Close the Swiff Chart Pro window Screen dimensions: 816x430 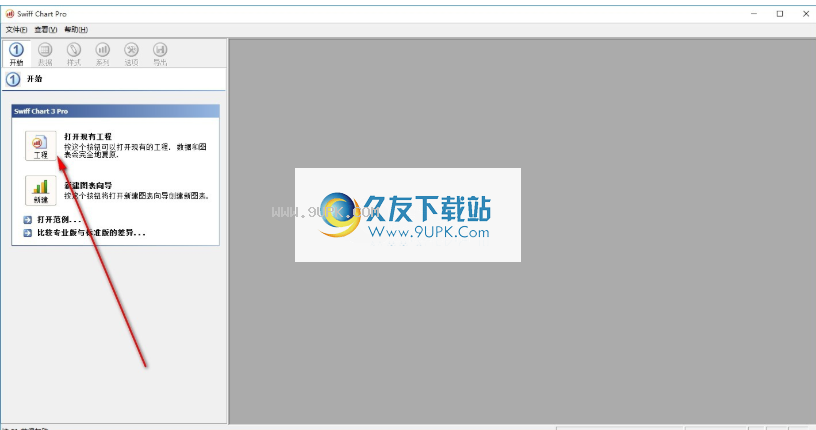click(x=805, y=14)
